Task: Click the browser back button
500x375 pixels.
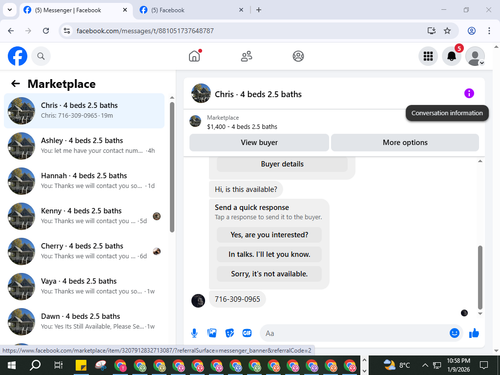Action: [11, 31]
